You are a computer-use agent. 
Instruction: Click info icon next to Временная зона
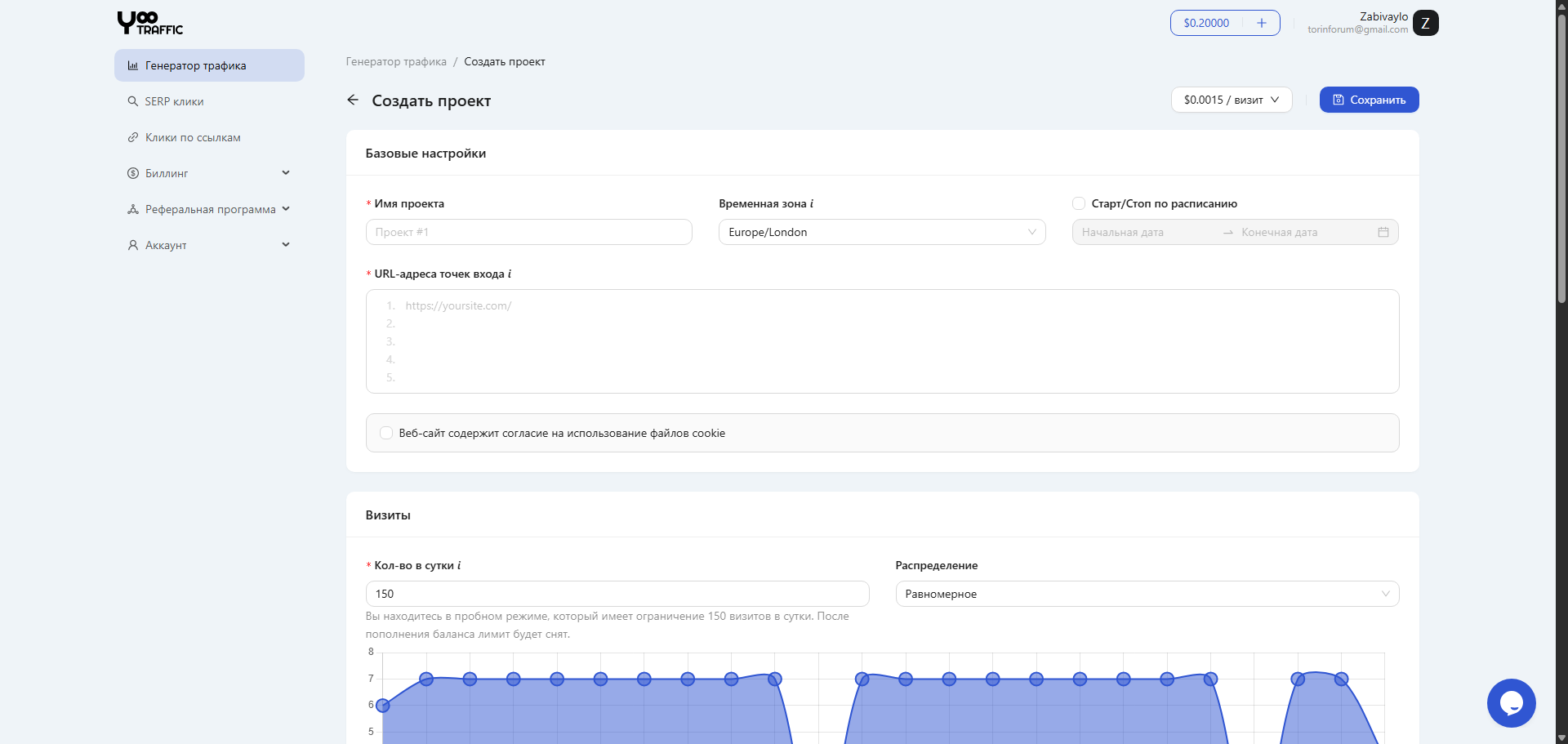[x=812, y=203]
